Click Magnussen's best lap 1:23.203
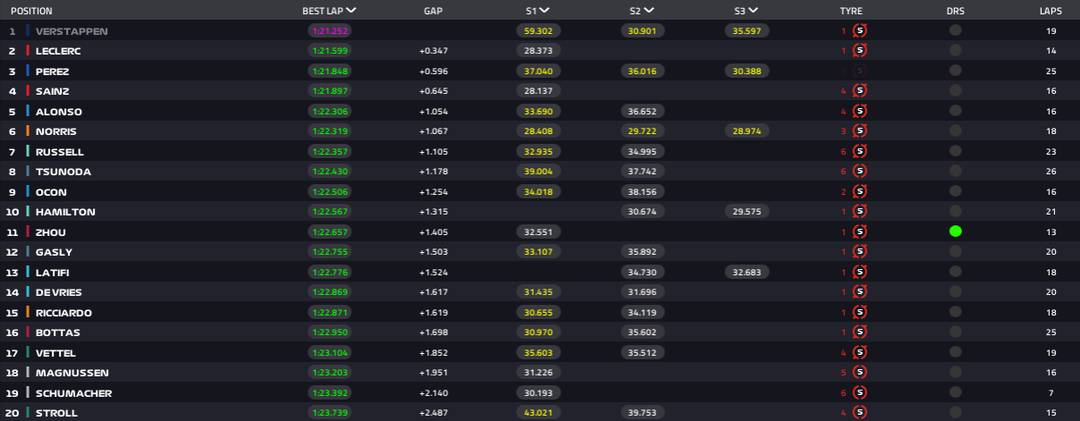Image resolution: width=1080 pixels, height=421 pixels. [x=329, y=373]
